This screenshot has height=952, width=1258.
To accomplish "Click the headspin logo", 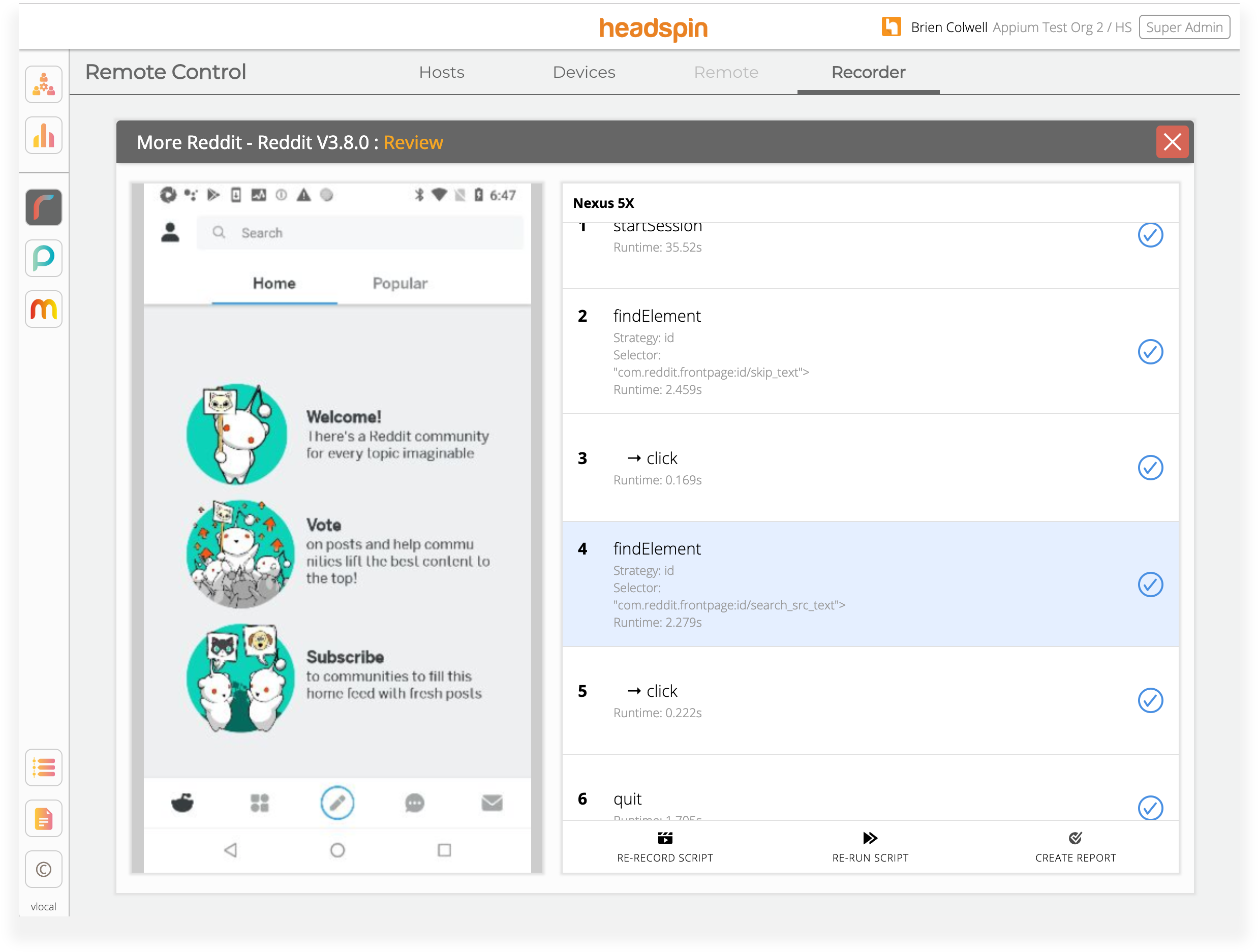I will coord(654,28).
